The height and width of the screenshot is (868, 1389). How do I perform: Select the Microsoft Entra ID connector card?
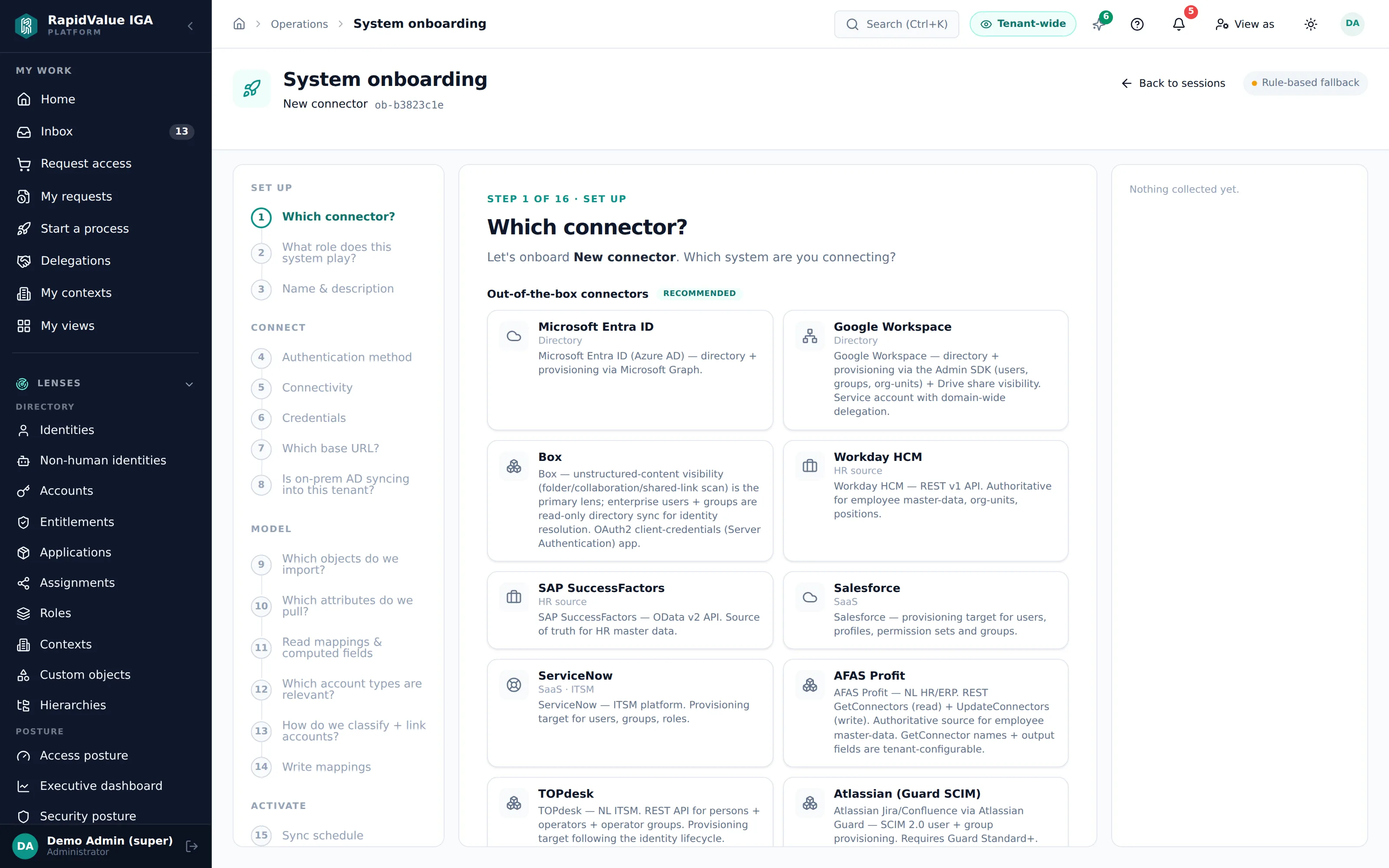[630, 370]
